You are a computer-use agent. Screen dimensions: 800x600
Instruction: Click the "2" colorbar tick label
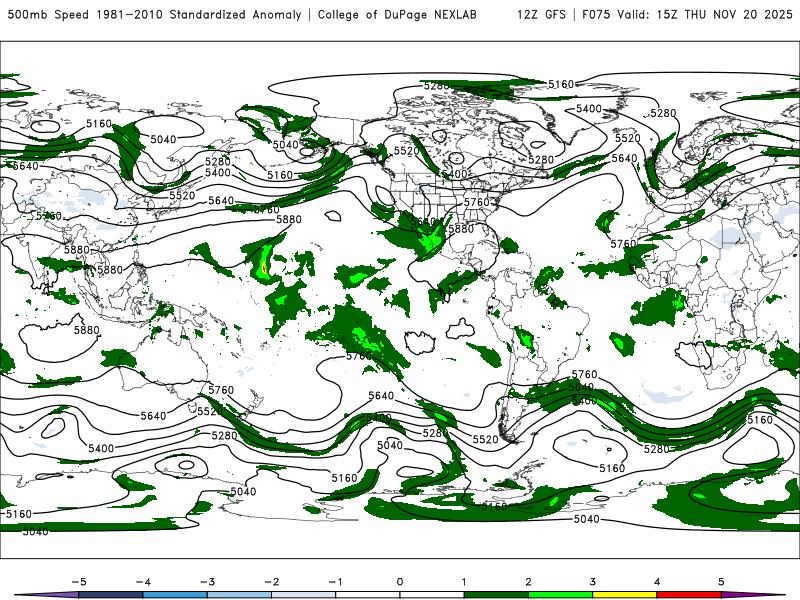click(x=528, y=582)
